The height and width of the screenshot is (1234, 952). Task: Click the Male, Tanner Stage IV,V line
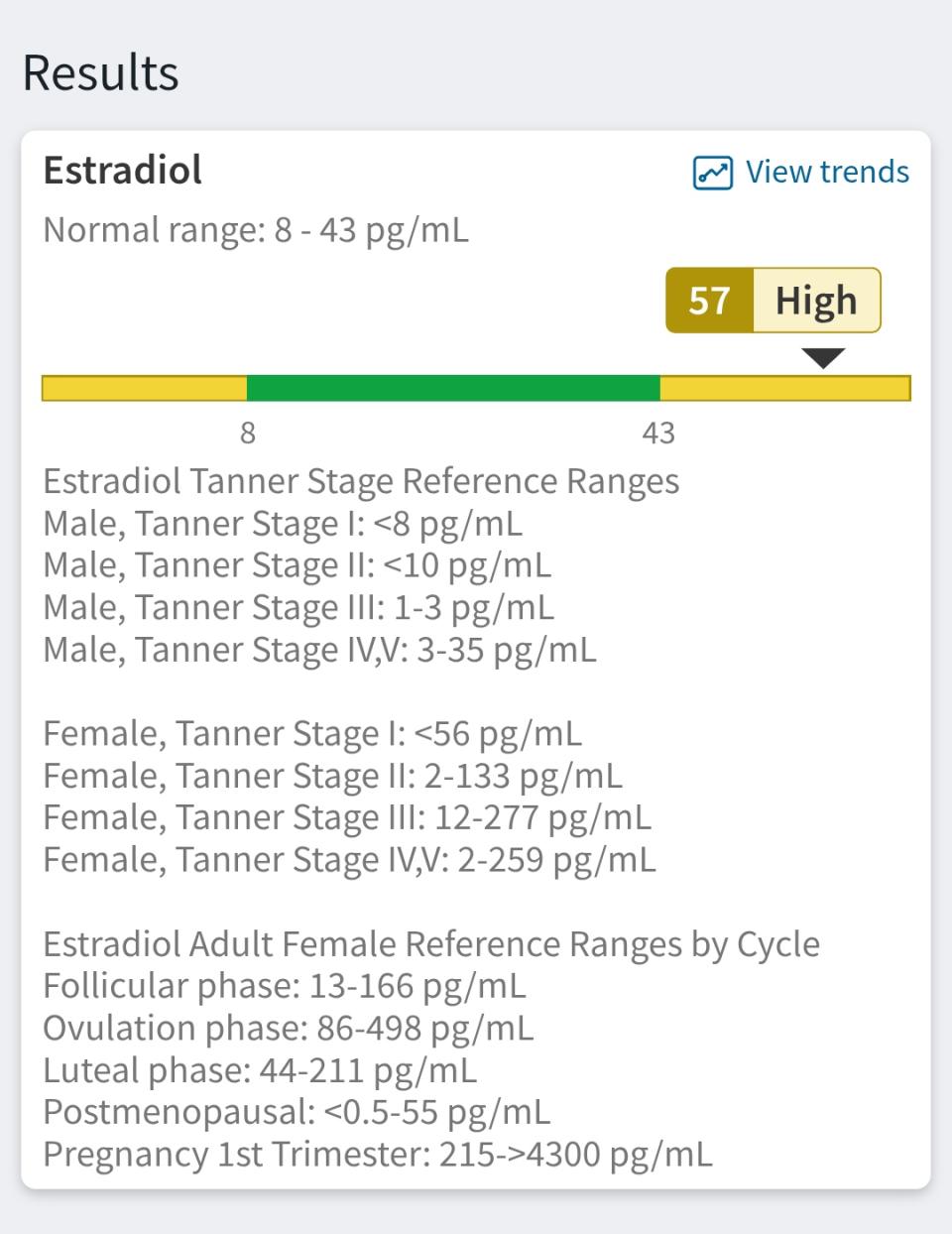click(x=319, y=650)
